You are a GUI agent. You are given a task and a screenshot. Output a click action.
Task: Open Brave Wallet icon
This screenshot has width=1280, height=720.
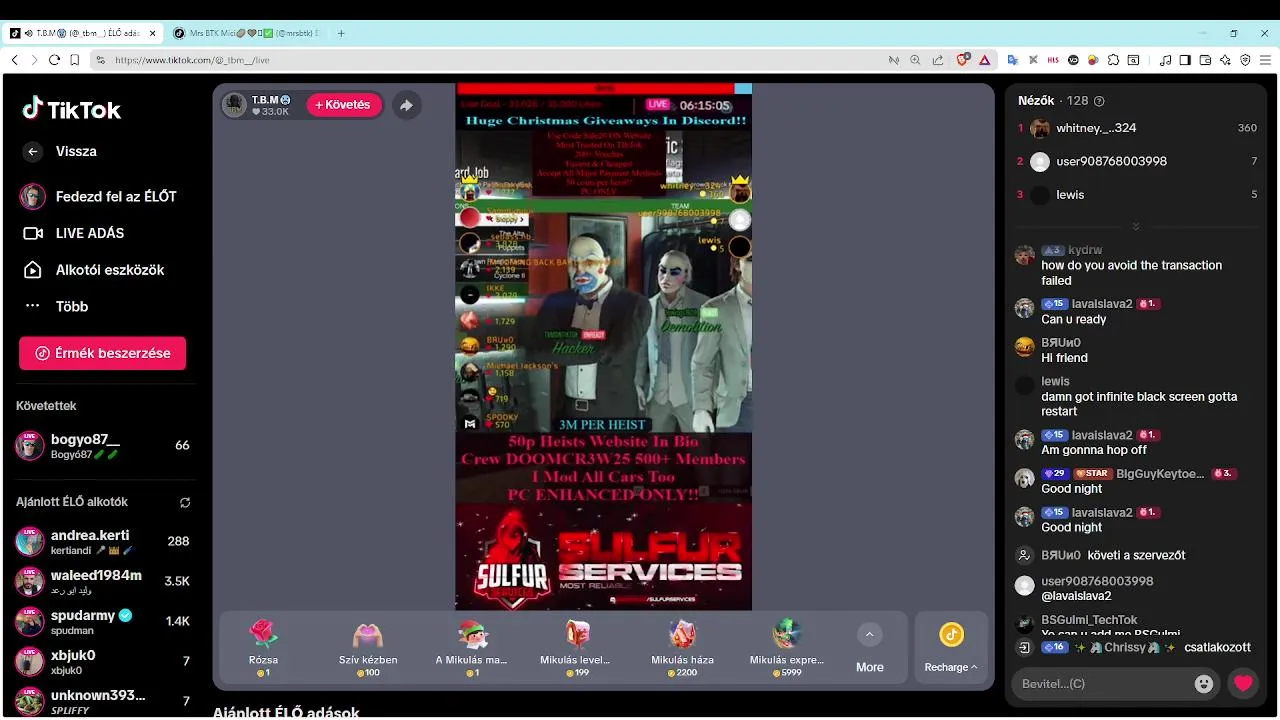tap(1205, 60)
